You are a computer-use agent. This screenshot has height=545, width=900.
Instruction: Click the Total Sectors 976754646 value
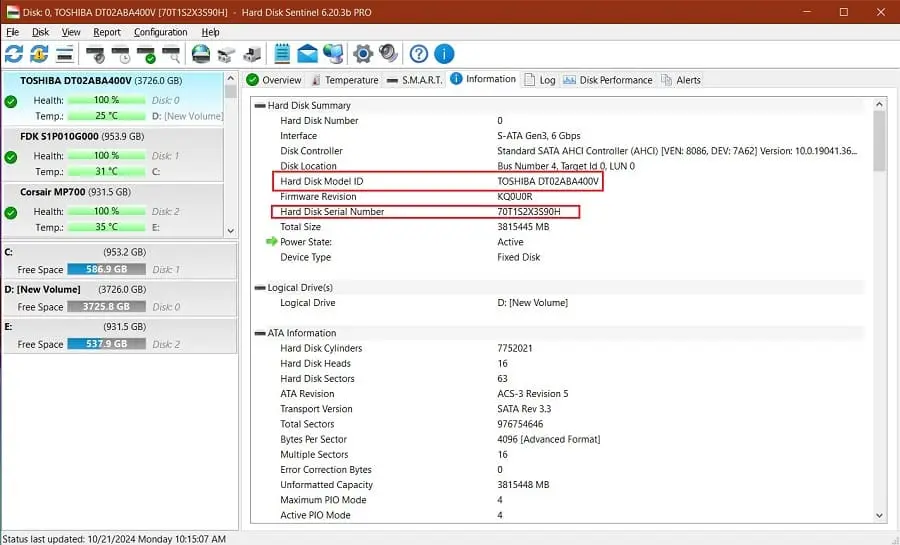click(520, 424)
